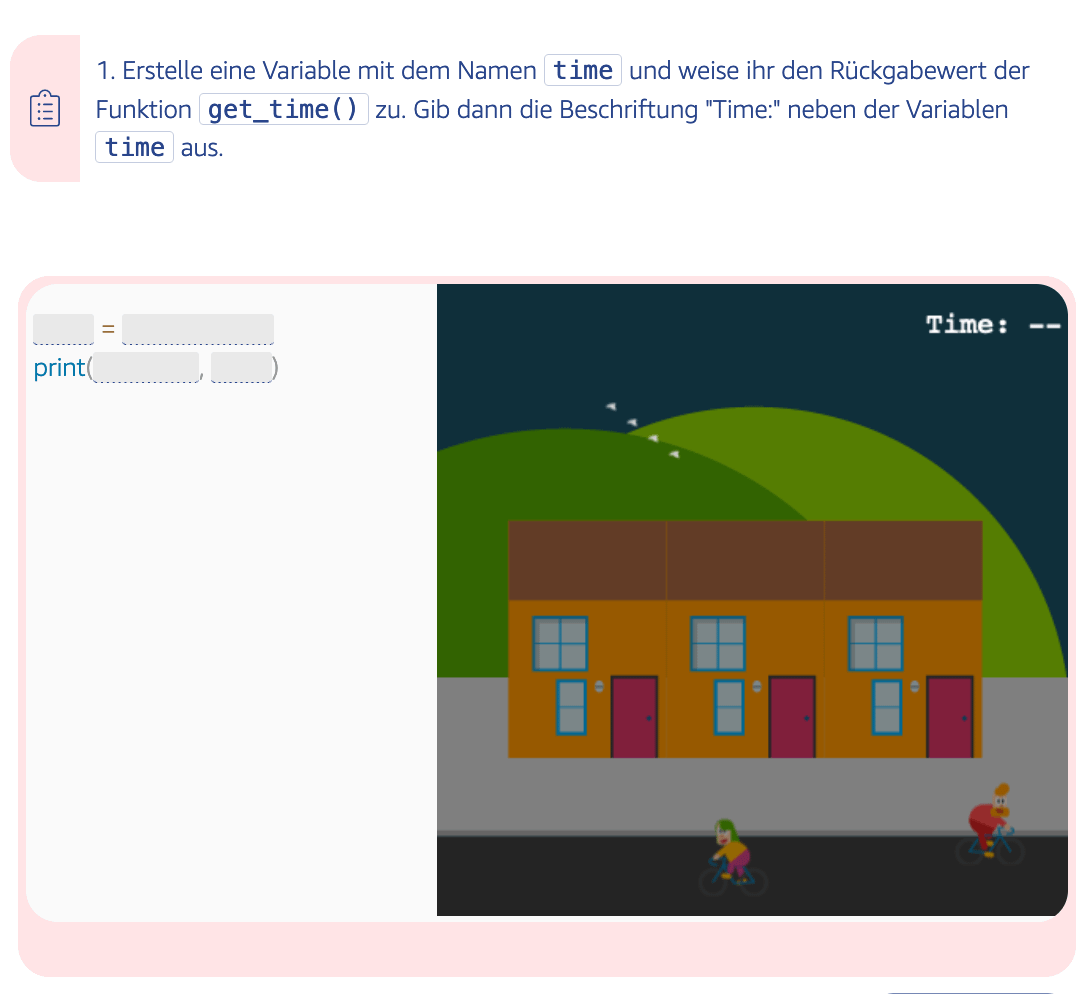Select the leftmost upstairs window
The height and width of the screenshot is (994, 1088).
[561, 645]
